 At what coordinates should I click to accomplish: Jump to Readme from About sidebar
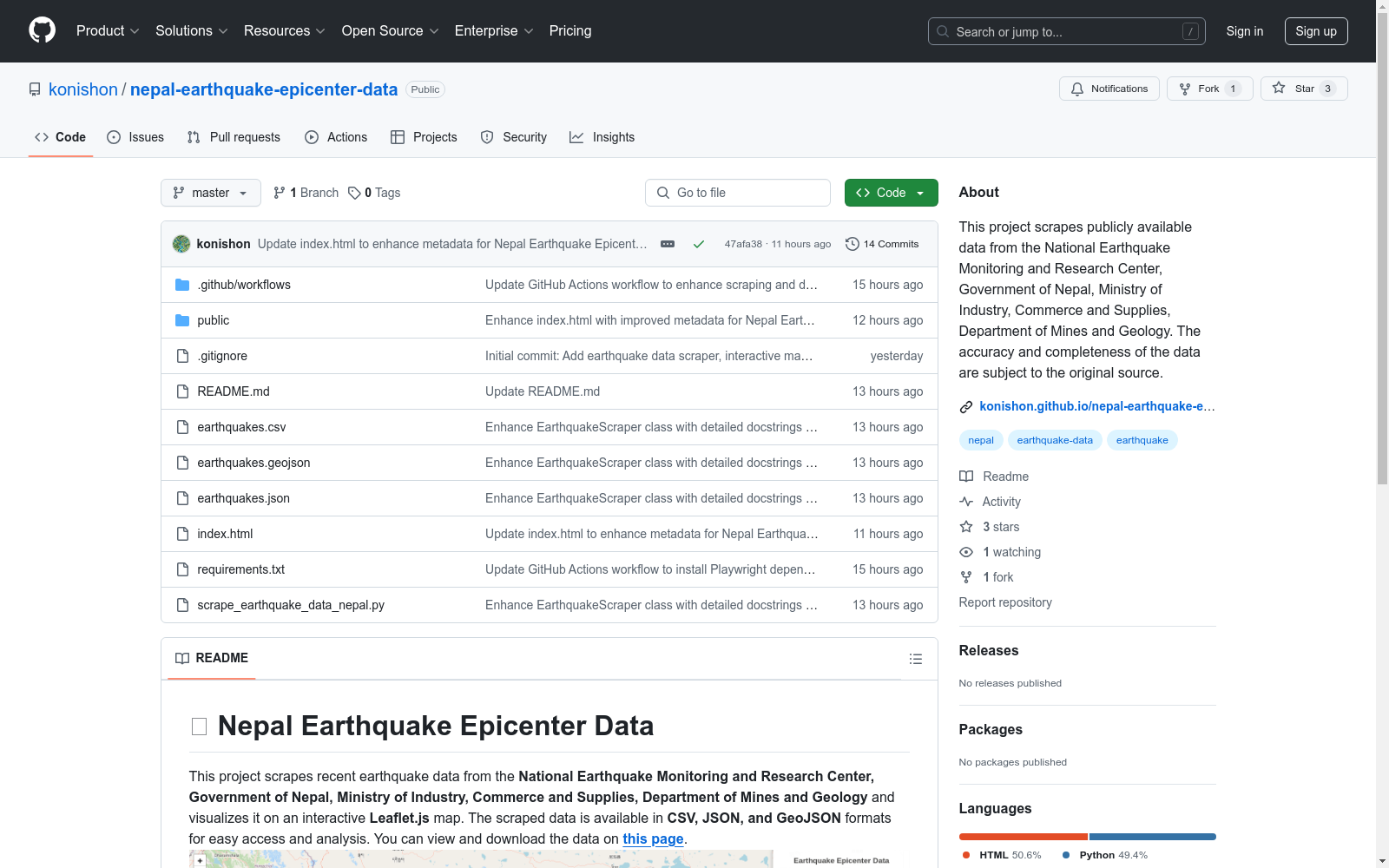995,477
